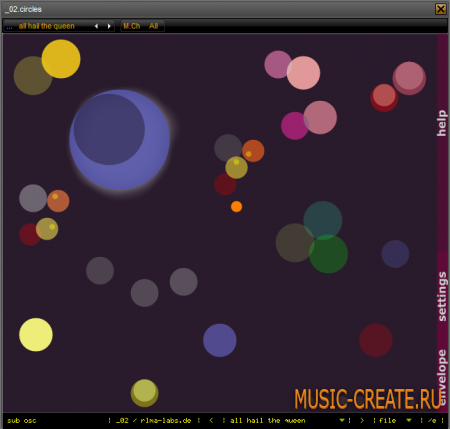Select next preset with host right arrow
Screen dimensions: 450x429
109,26
